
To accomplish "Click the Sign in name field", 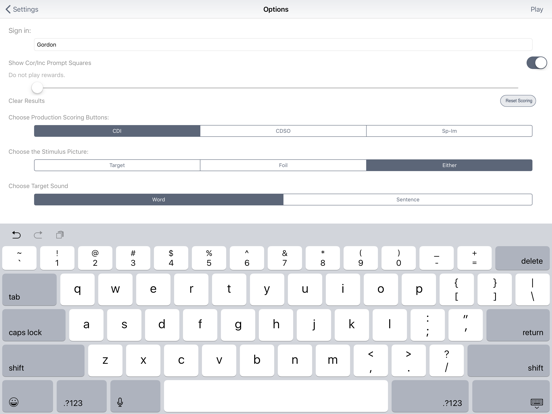I will tap(283, 45).
